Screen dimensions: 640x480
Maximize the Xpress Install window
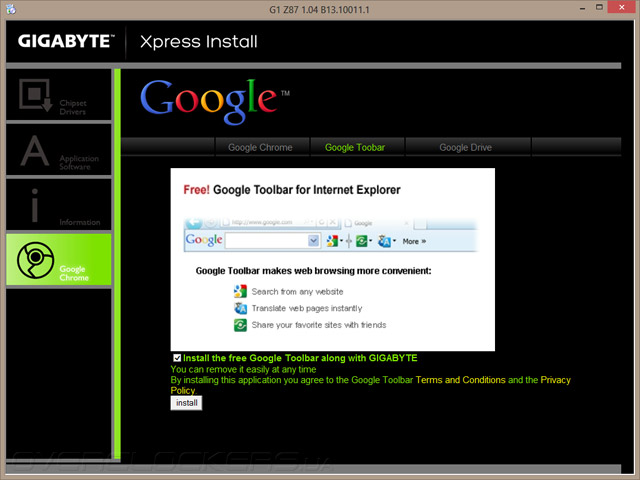pos(599,7)
